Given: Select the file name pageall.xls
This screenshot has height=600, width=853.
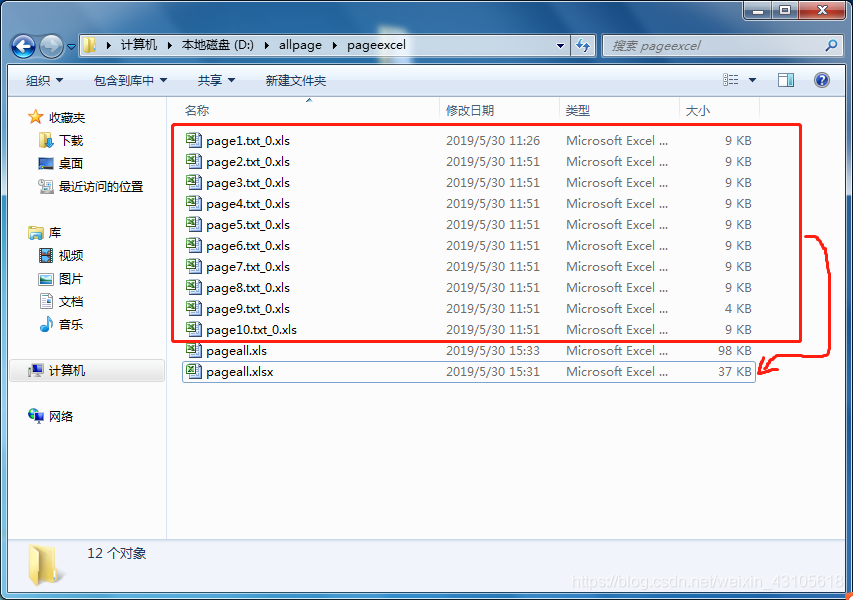Looking at the screenshot, I should (x=237, y=351).
